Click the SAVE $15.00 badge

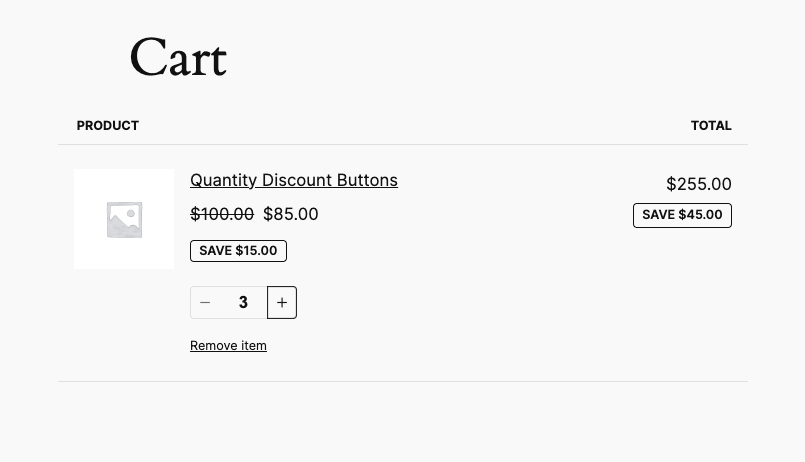coord(238,251)
